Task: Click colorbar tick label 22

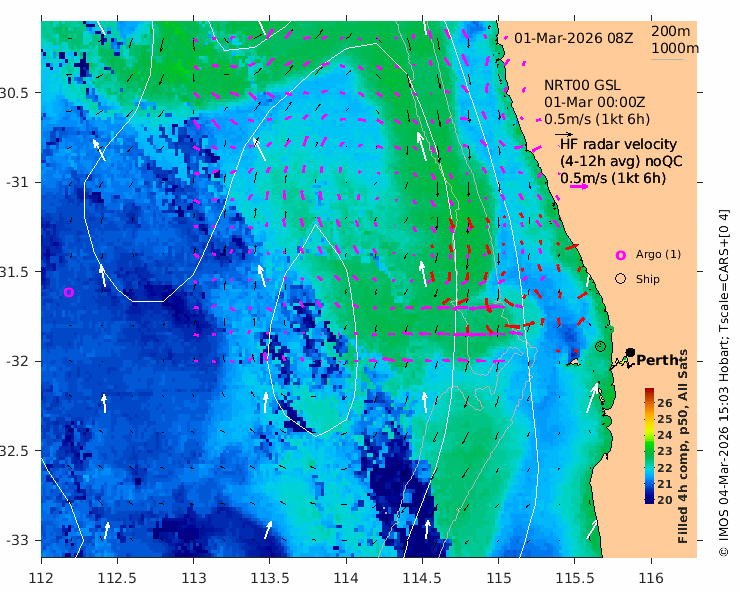Action: (664, 467)
